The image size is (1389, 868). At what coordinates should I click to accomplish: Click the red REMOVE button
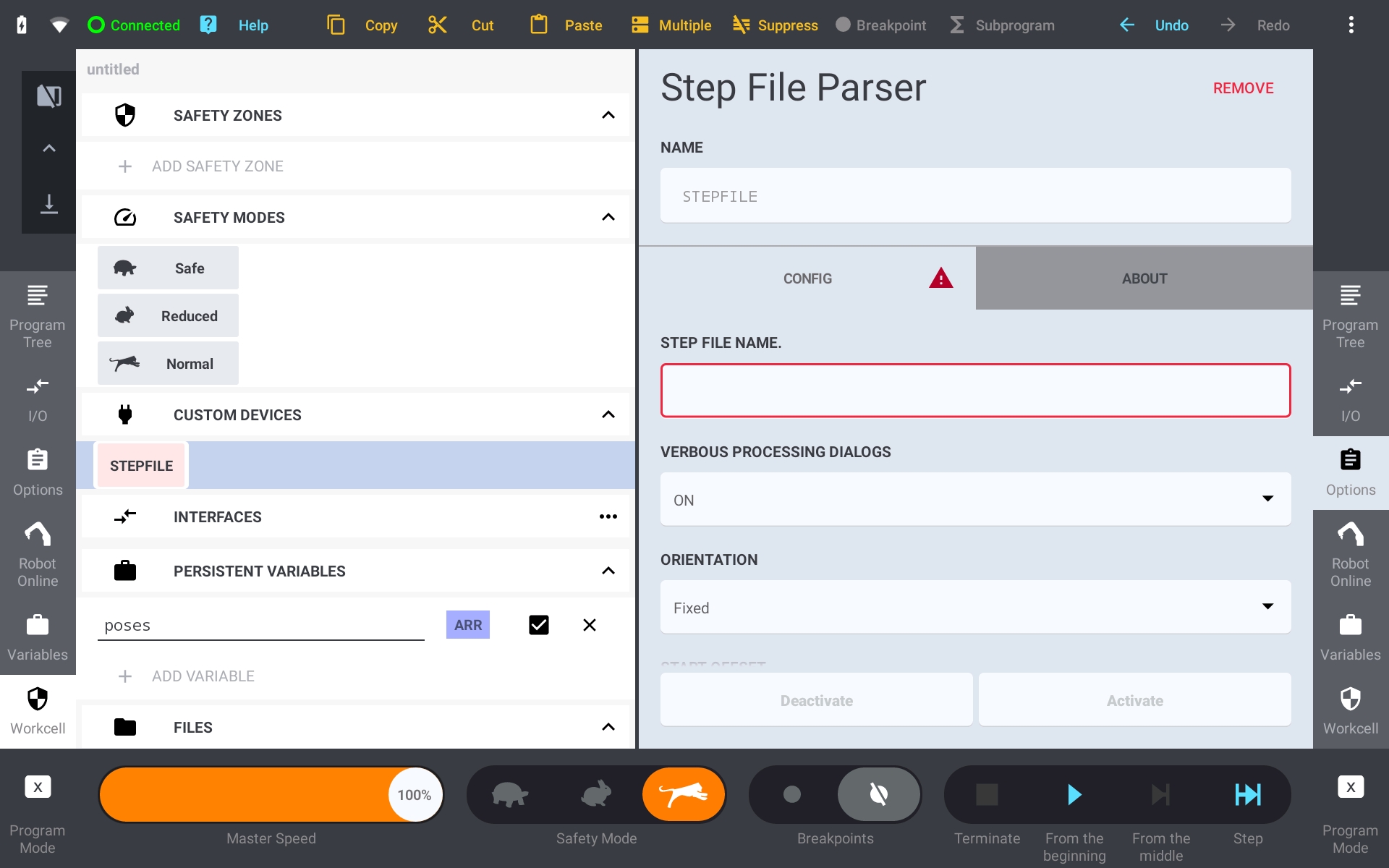coord(1243,88)
